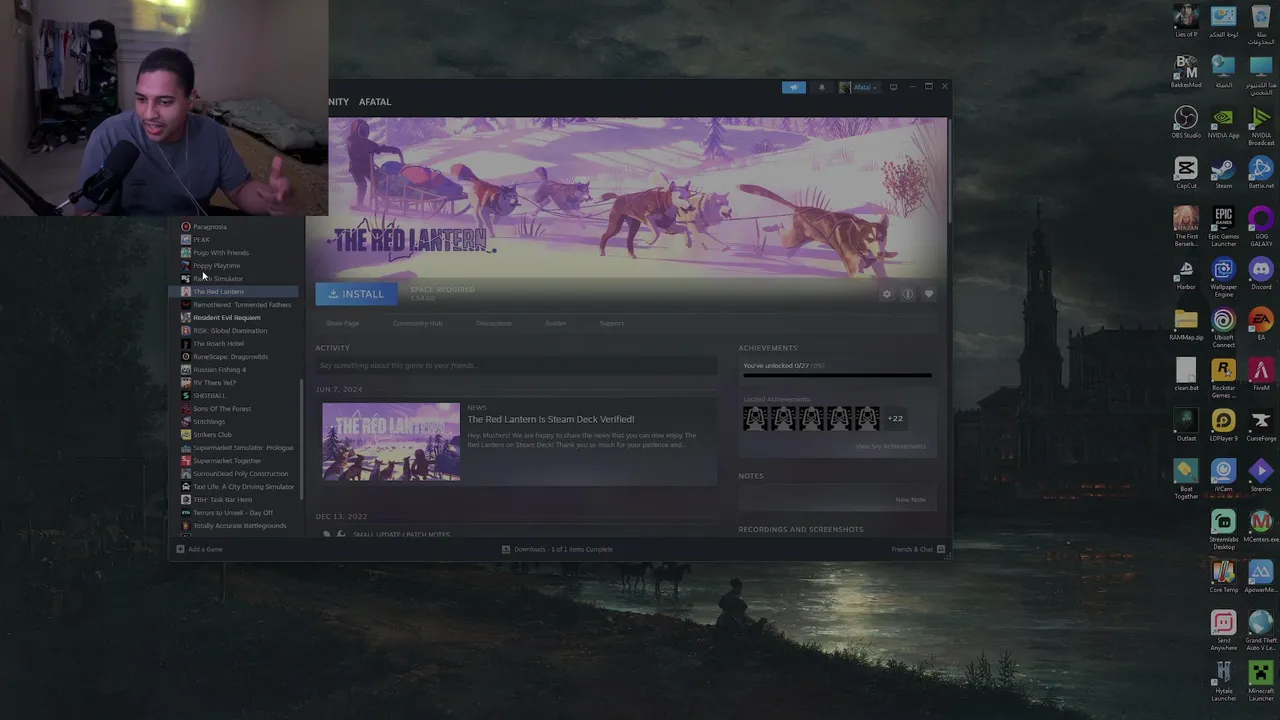Select the Steam desktop shortcut icon
This screenshot has height=720, width=1280.
point(1223,173)
